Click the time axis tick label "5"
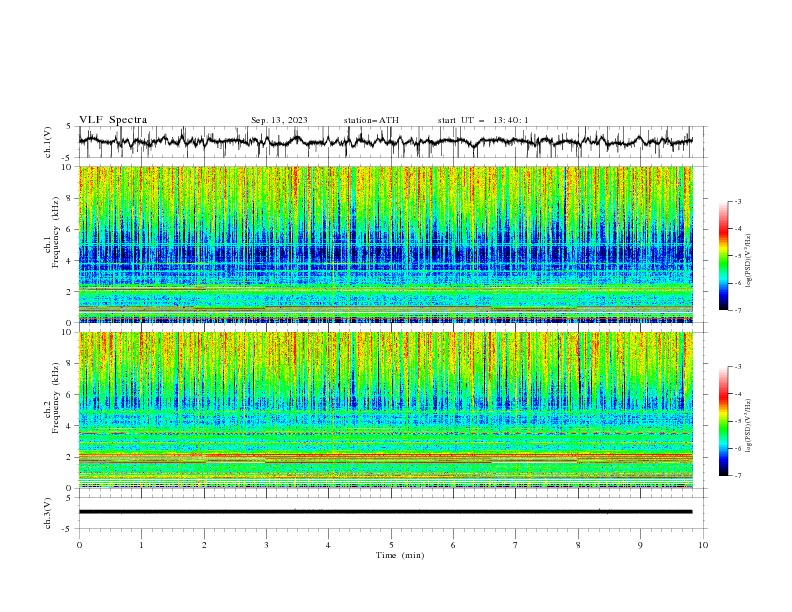The image size is (792, 612). coord(391,545)
